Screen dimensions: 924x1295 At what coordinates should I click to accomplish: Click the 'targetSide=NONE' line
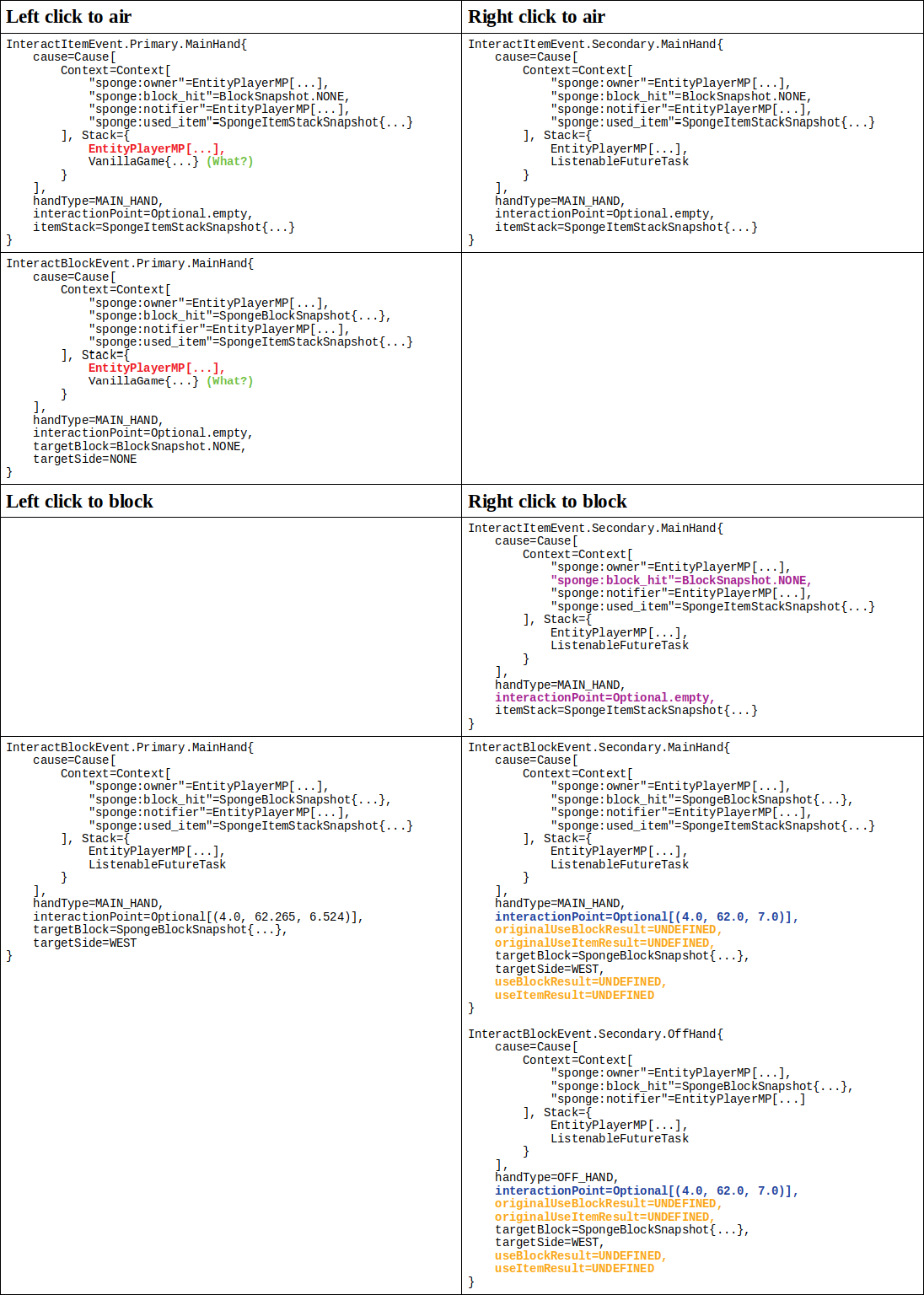(x=84, y=459)
